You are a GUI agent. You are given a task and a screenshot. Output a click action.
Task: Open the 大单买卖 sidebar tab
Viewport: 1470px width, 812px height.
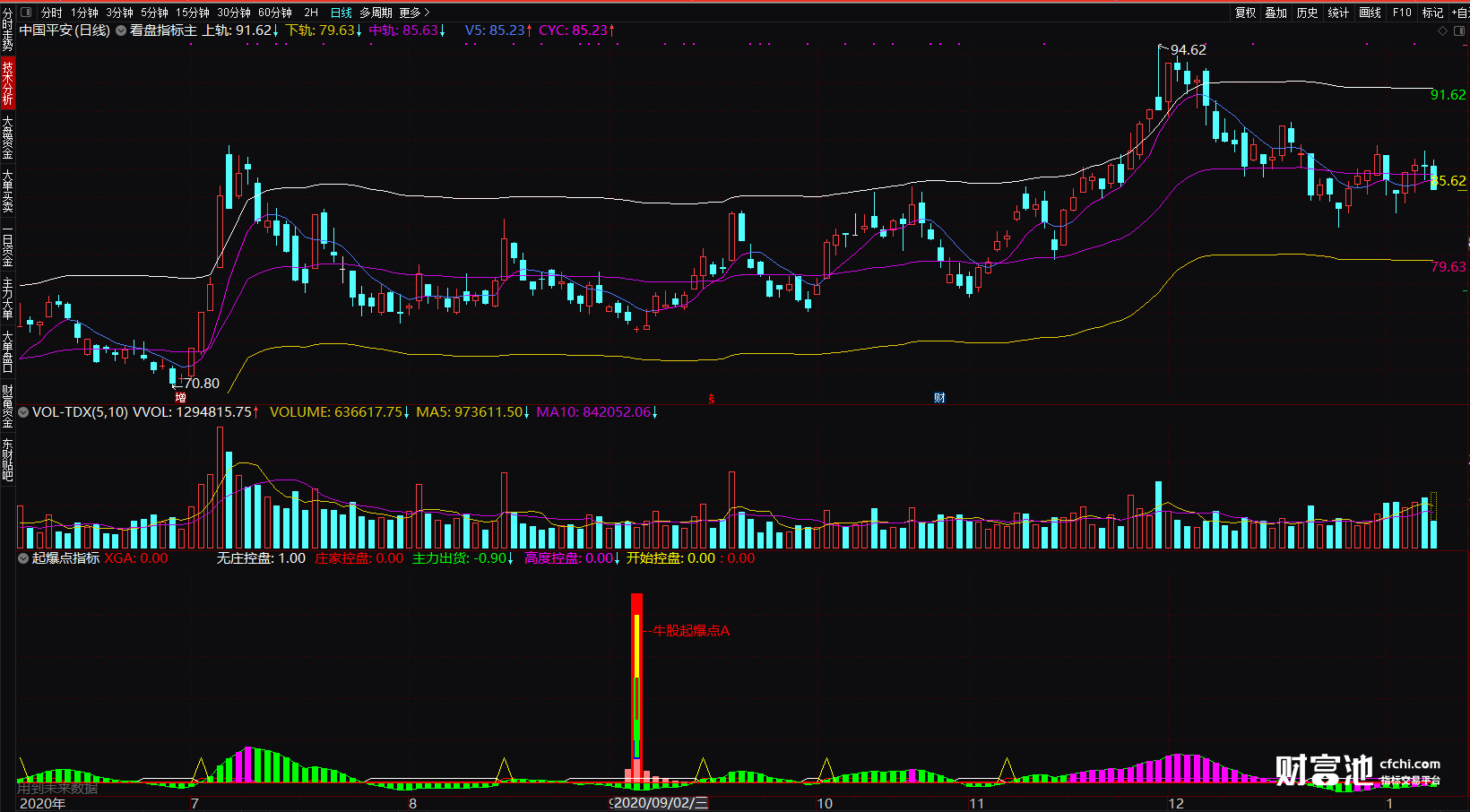(7, 191)
